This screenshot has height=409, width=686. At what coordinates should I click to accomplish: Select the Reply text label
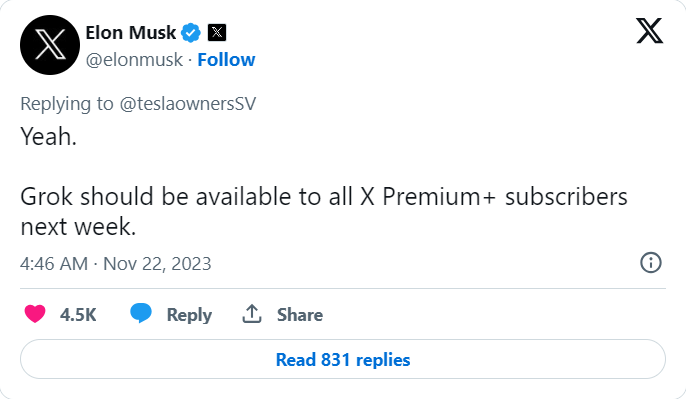189,315
